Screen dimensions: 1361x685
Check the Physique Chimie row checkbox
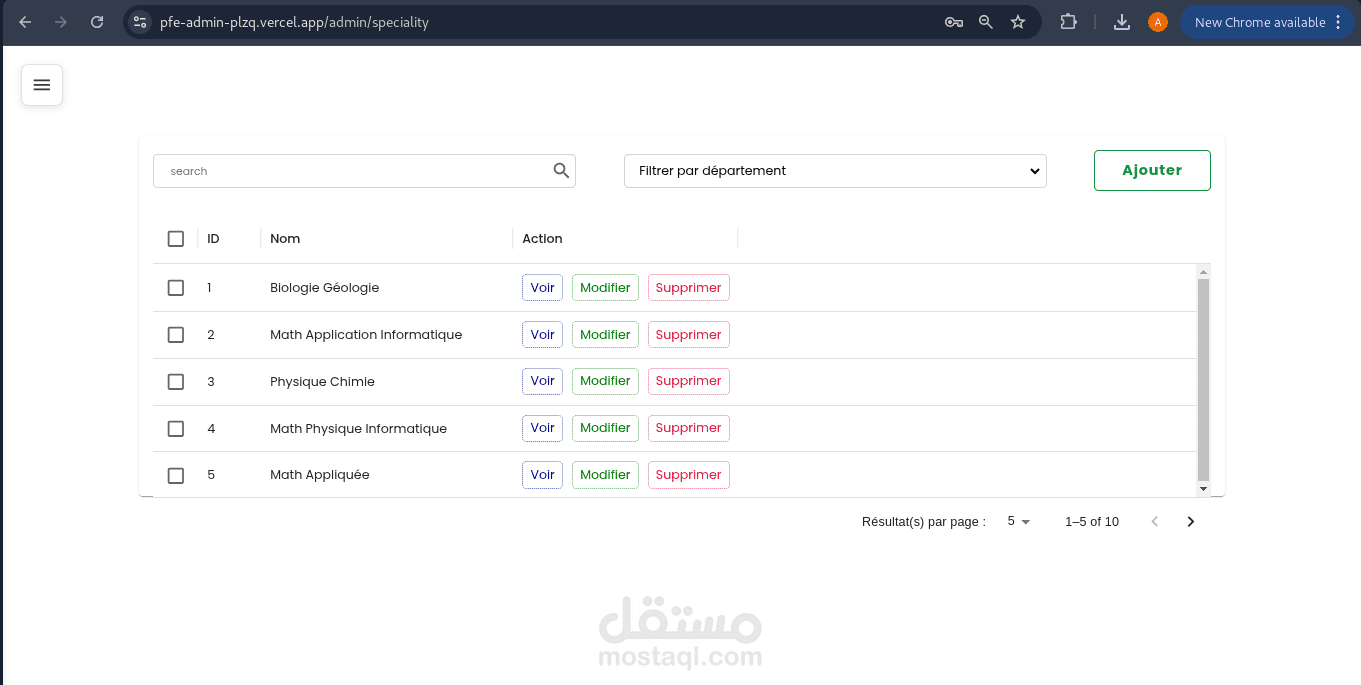coord(176,381)
